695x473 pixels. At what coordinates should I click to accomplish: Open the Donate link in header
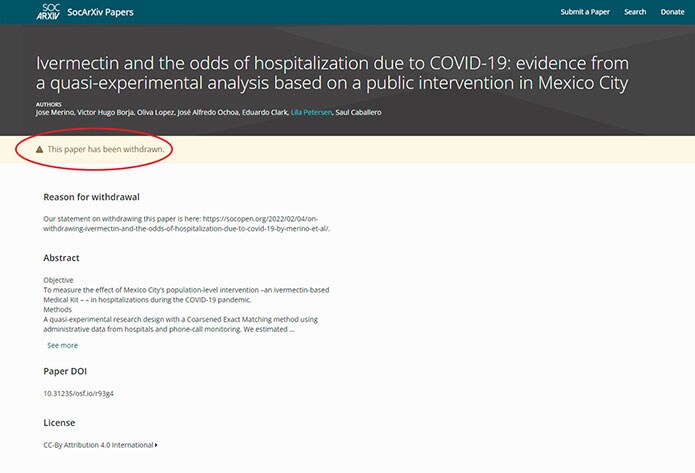point(672,12)
